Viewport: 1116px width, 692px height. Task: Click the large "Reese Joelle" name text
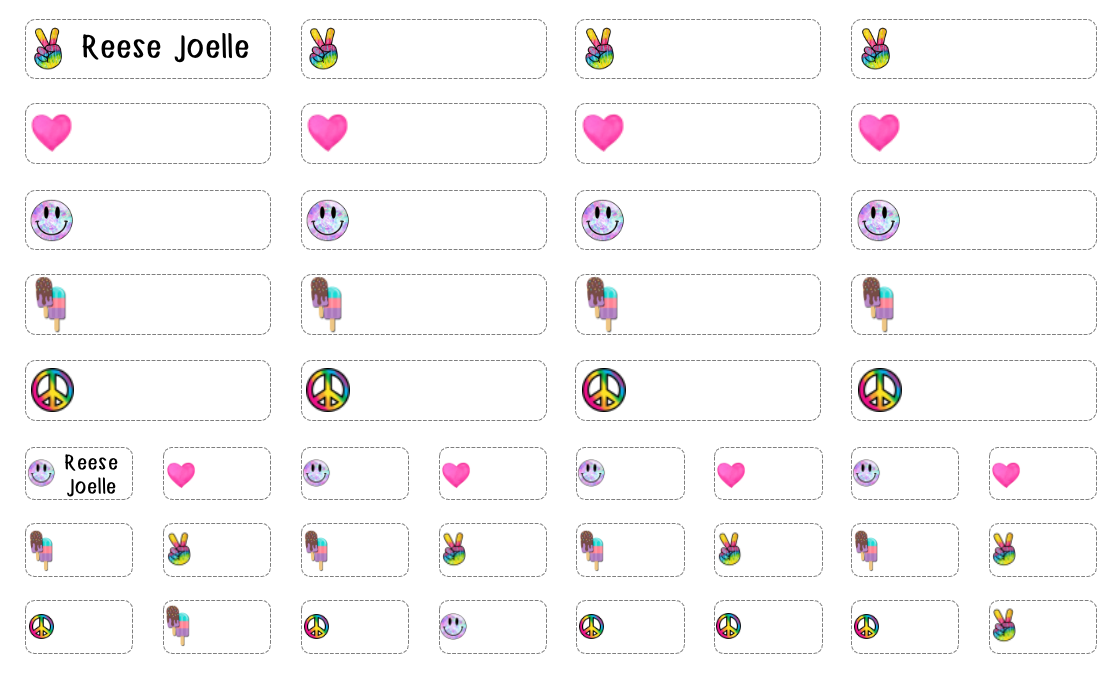(x=165, y=48)
